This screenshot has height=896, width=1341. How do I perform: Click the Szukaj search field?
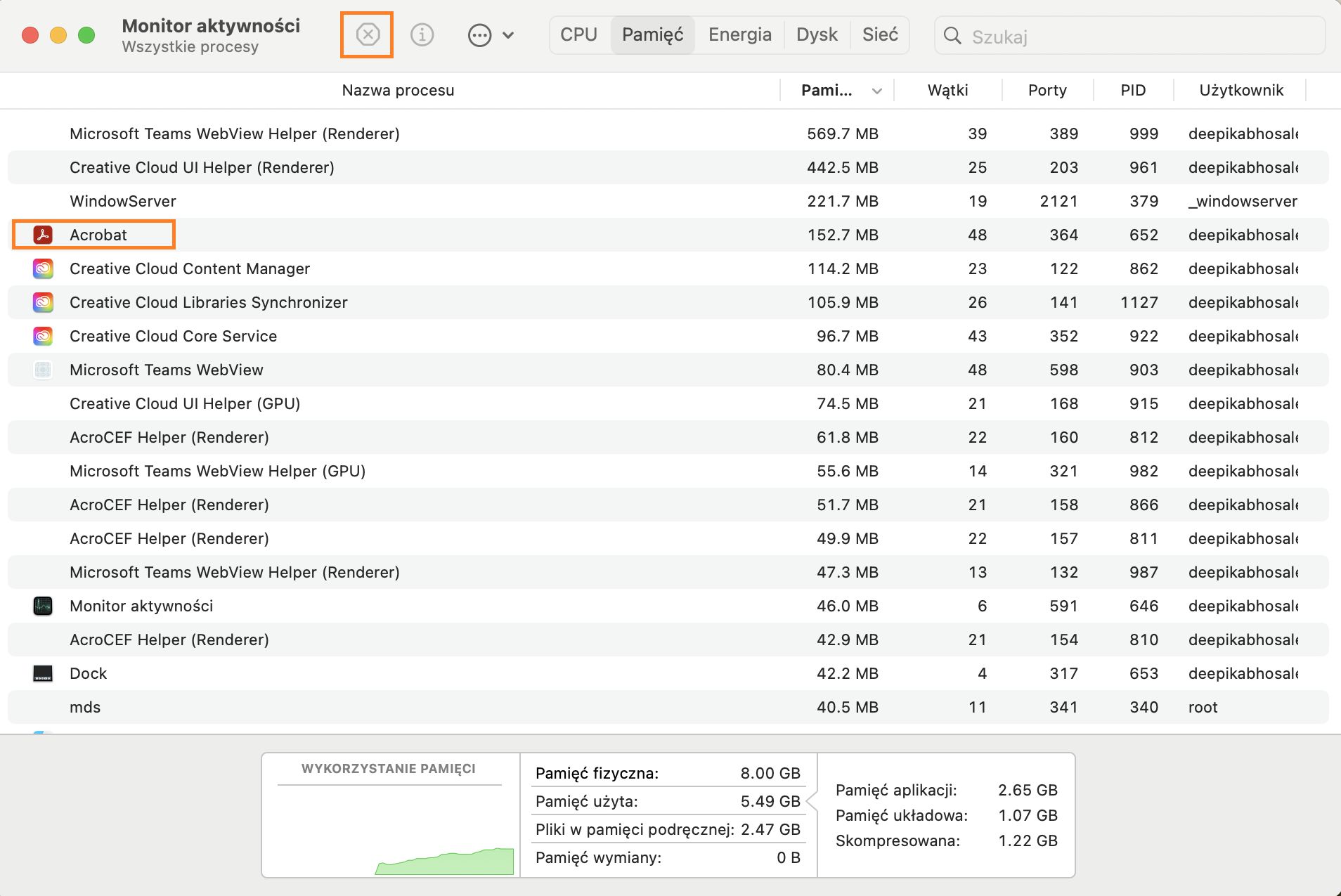click(x=1139, y=36)
